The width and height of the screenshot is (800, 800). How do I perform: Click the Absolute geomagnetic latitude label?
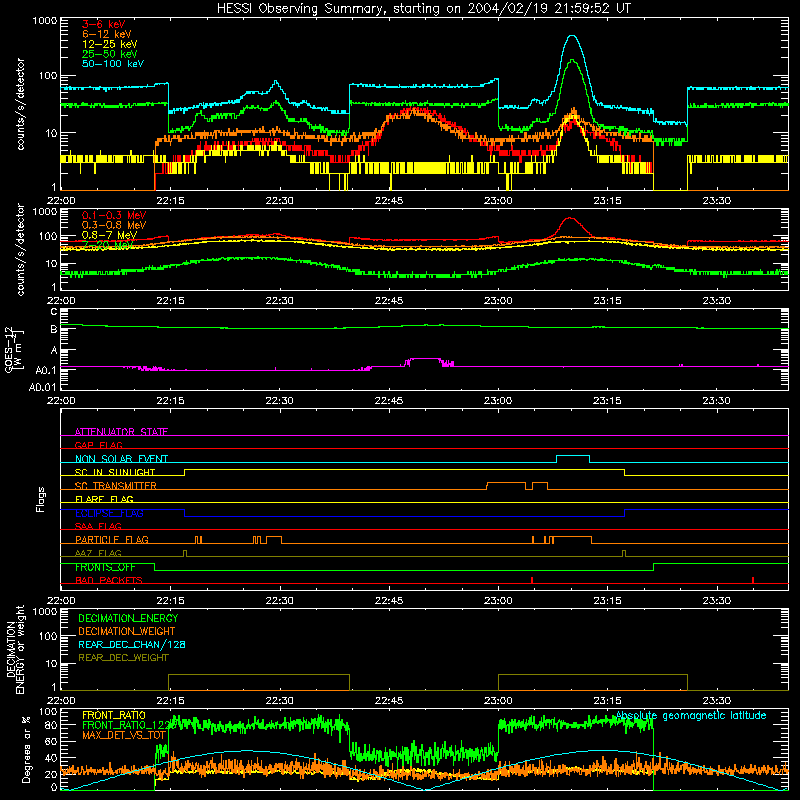pos(691,715)
